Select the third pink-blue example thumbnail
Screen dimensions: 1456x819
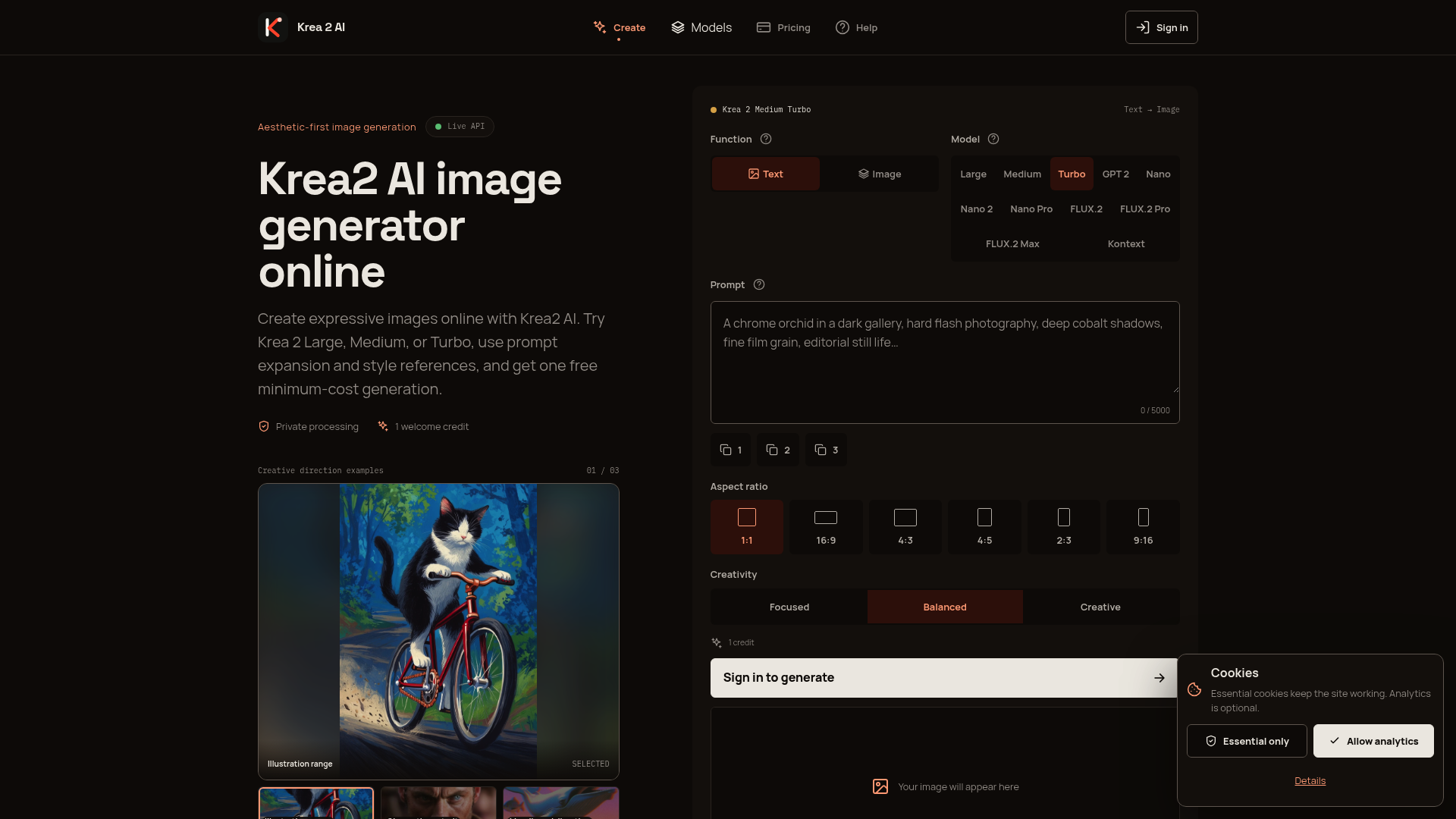click(x=561, y=803)
